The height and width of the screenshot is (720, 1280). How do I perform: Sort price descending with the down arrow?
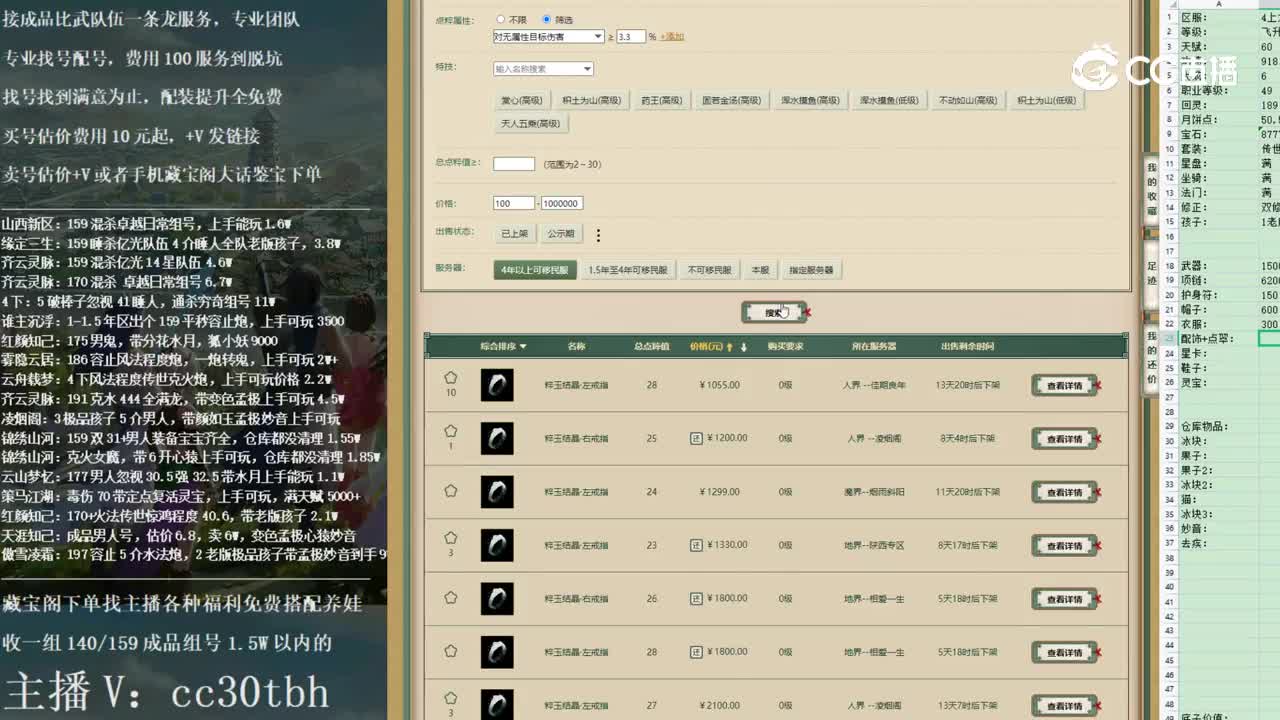[x=743, y=347]
